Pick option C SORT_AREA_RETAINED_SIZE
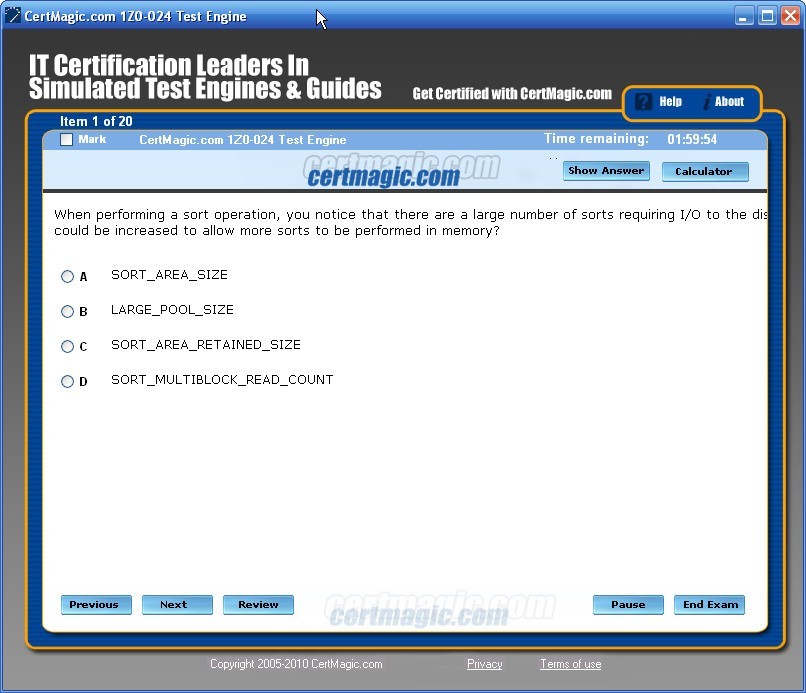Image resolution: width=806 pixels, height=693 pixels. coord(68,346)
